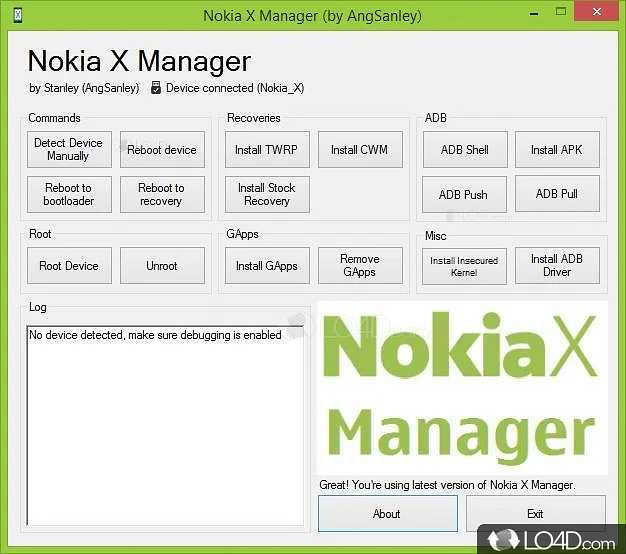Image resolution: width=626 pixels, height=554 pixels.
Task: Close the Nokia X Manager window
Action: [x=596, y=12]
